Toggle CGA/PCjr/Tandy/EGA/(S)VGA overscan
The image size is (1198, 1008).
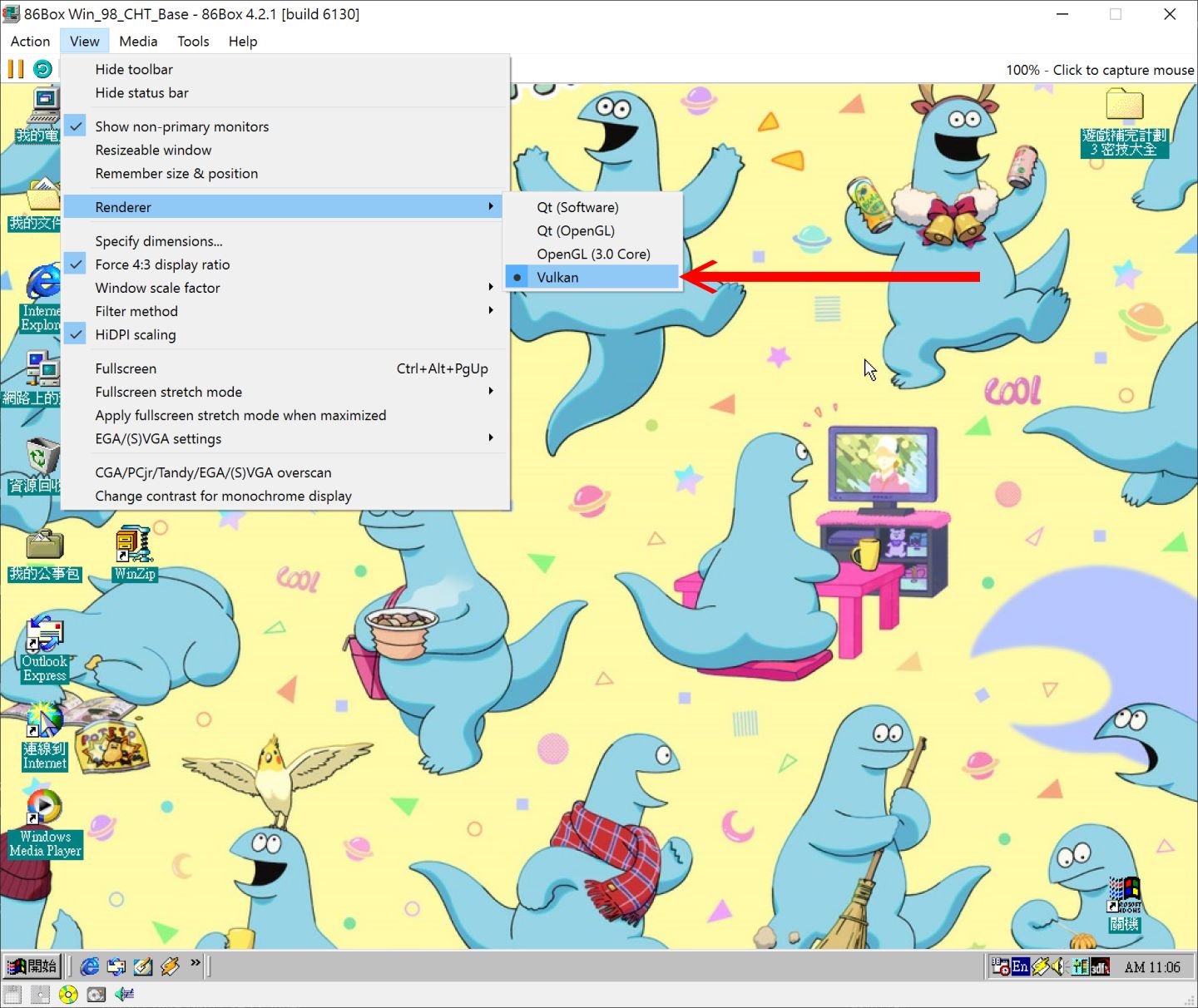pyautogui.click(x=284, y=472)
